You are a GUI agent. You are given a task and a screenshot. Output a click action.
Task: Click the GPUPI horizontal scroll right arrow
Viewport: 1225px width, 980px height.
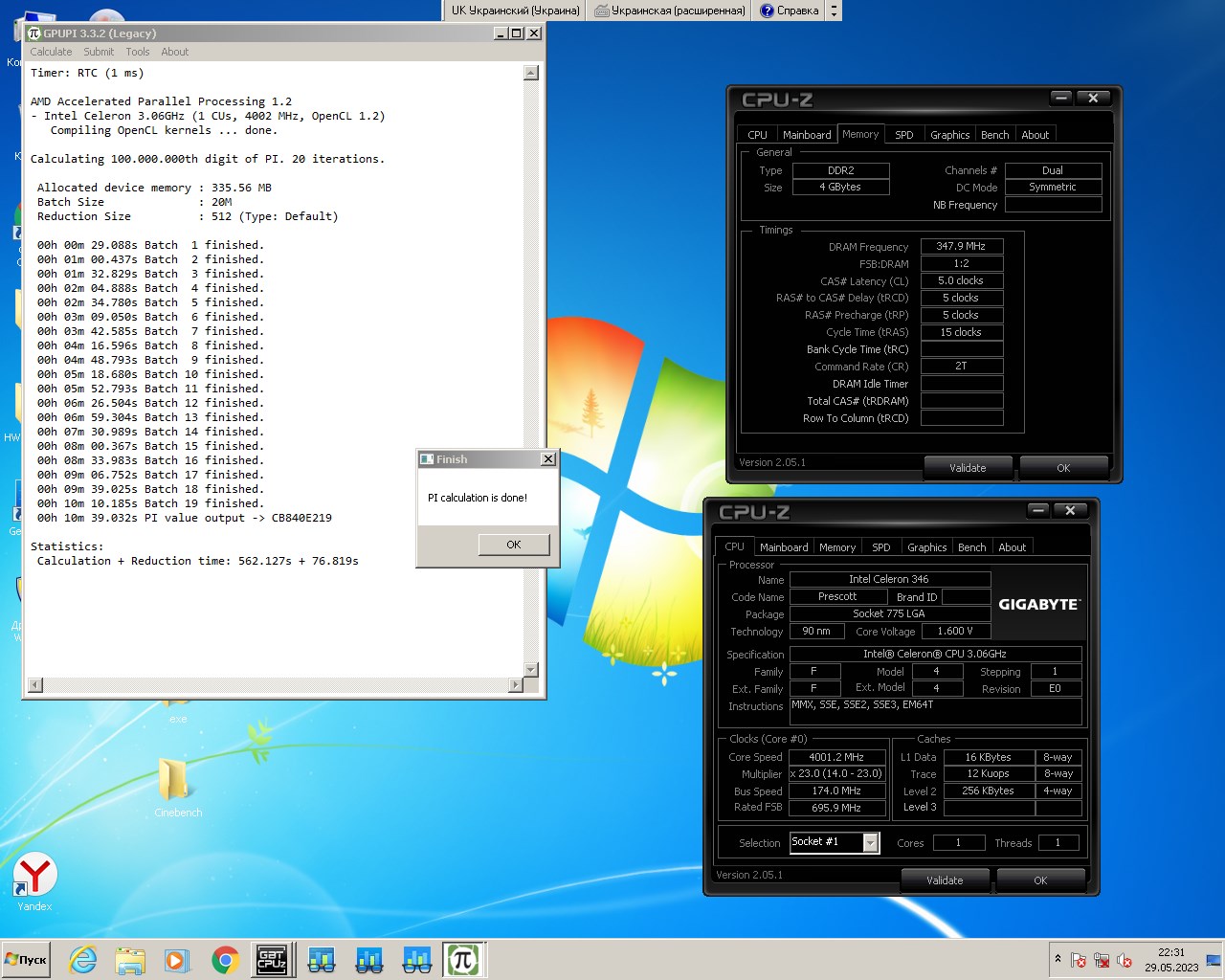tap(516, 684)
